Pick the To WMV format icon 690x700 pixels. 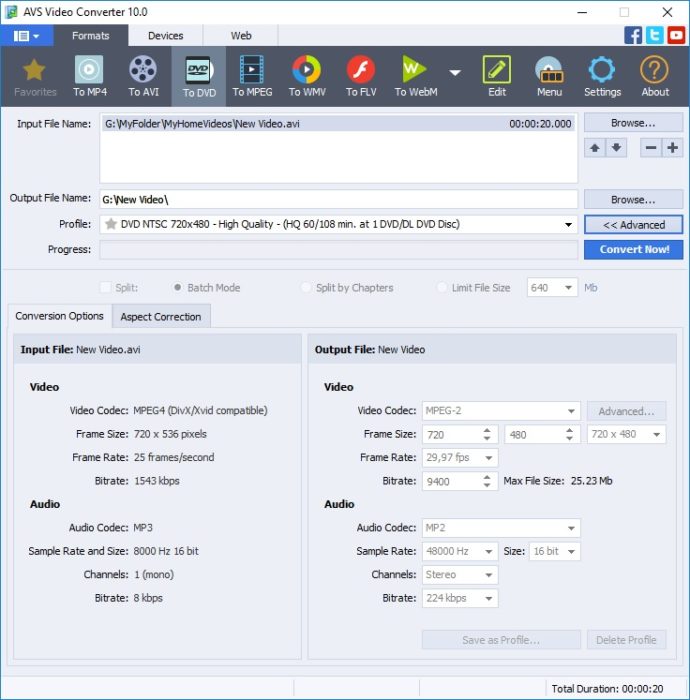[306, 77]
